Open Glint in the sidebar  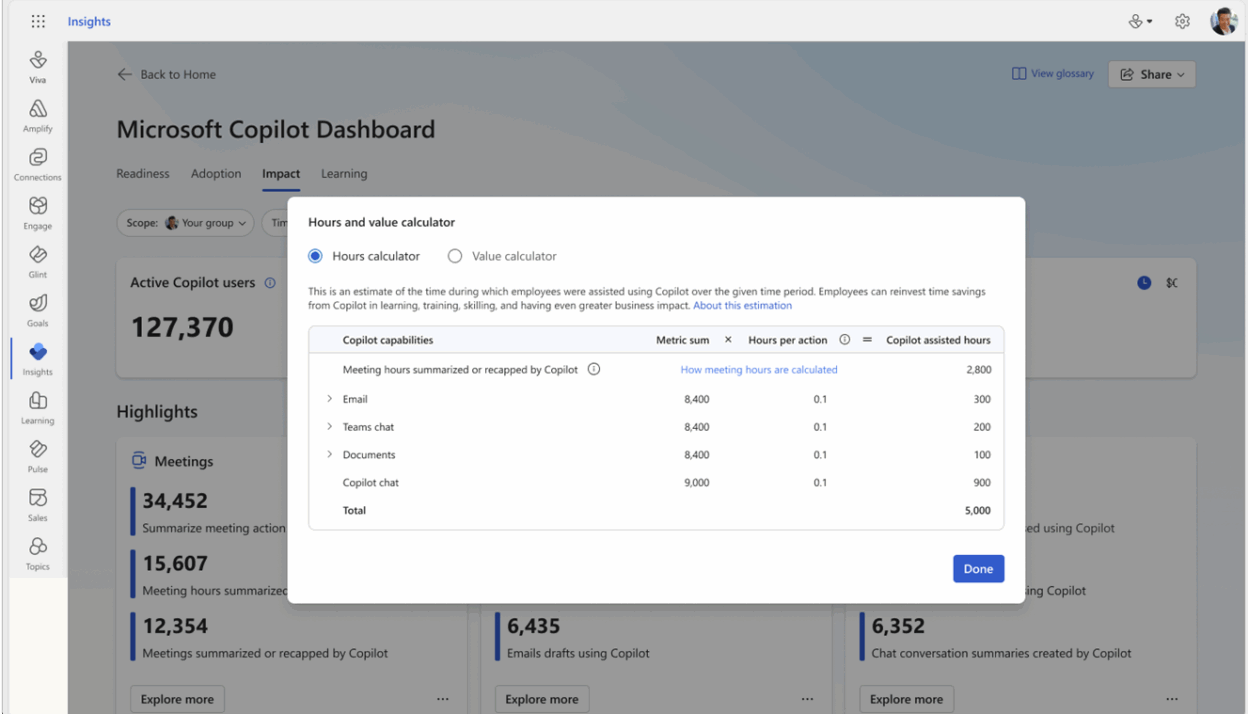coord(38,262)
